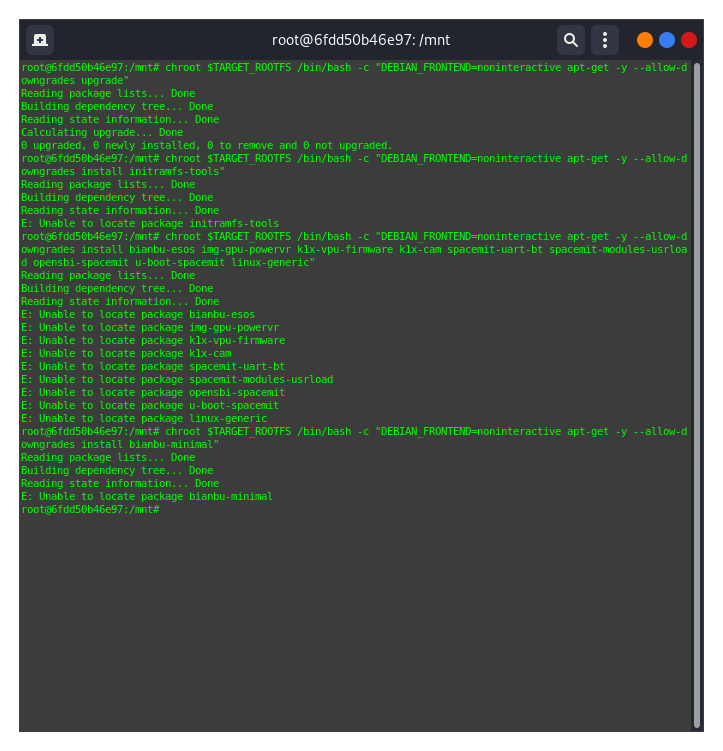Click the window title root@6fdd50b46e97: /mnt
Screen dimensions: 723x751
[361, 40]
